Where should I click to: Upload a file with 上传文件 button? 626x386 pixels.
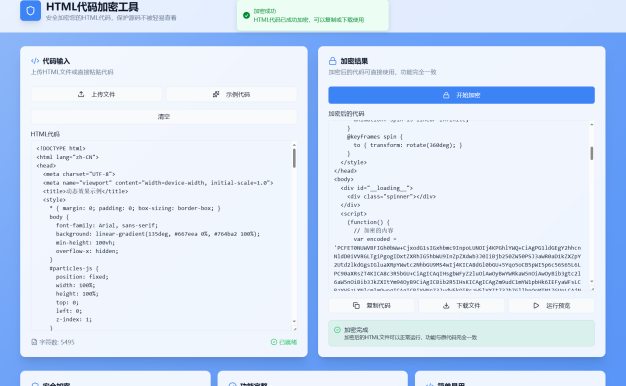[x=97, y=94]
